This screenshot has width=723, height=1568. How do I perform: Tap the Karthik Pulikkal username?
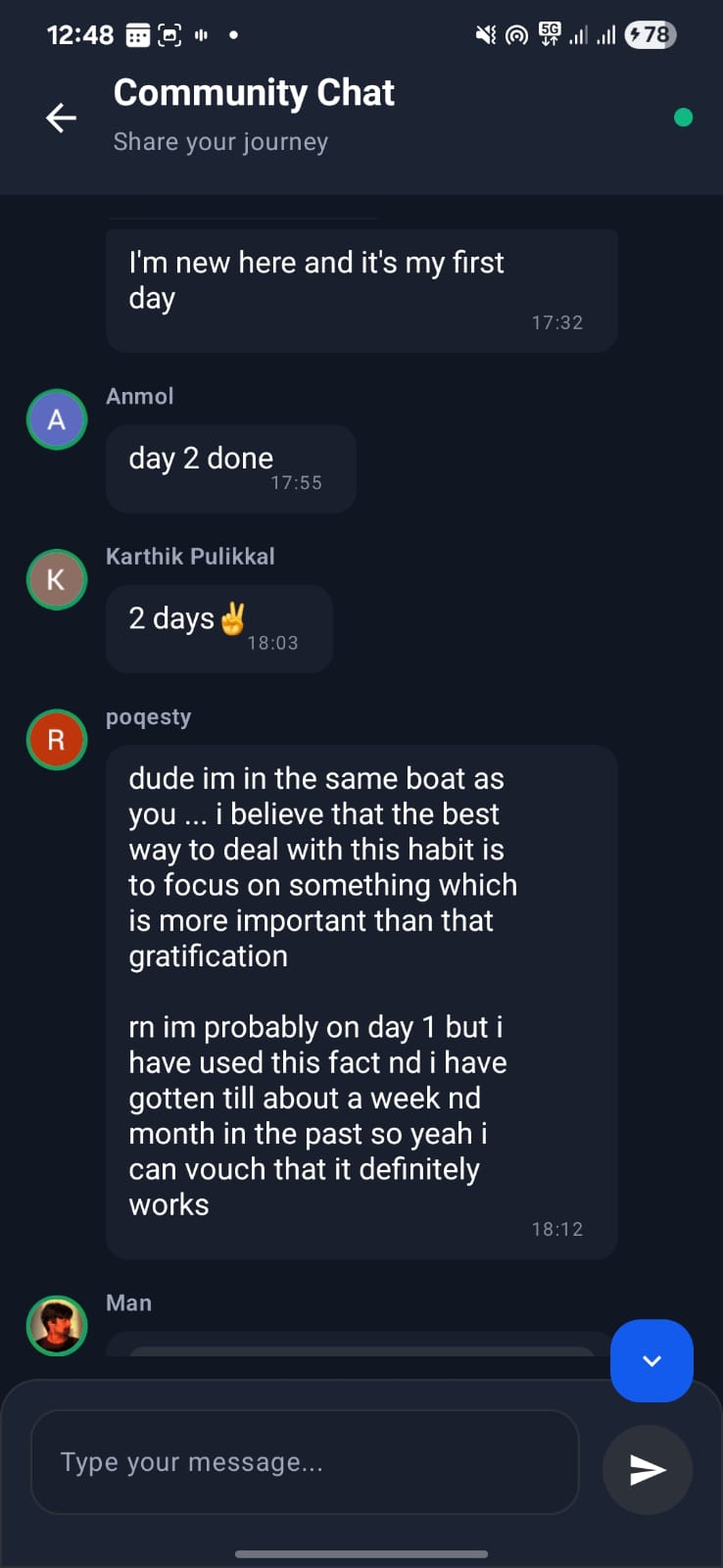[x=190, y=557]
